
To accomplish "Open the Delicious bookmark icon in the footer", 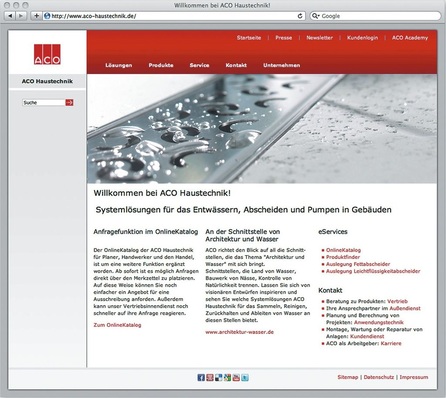I will tap(219, 377).
